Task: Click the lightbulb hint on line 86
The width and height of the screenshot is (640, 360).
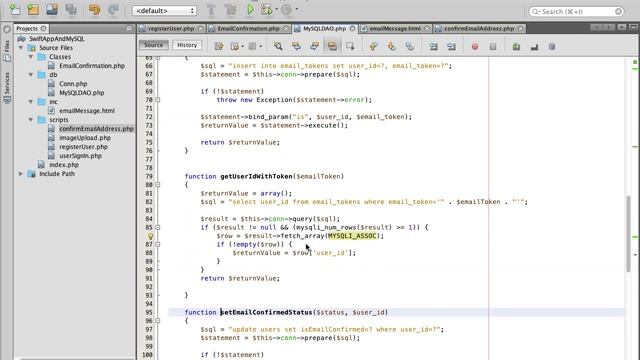Action: pyautogui.click(x=150, y=236)
